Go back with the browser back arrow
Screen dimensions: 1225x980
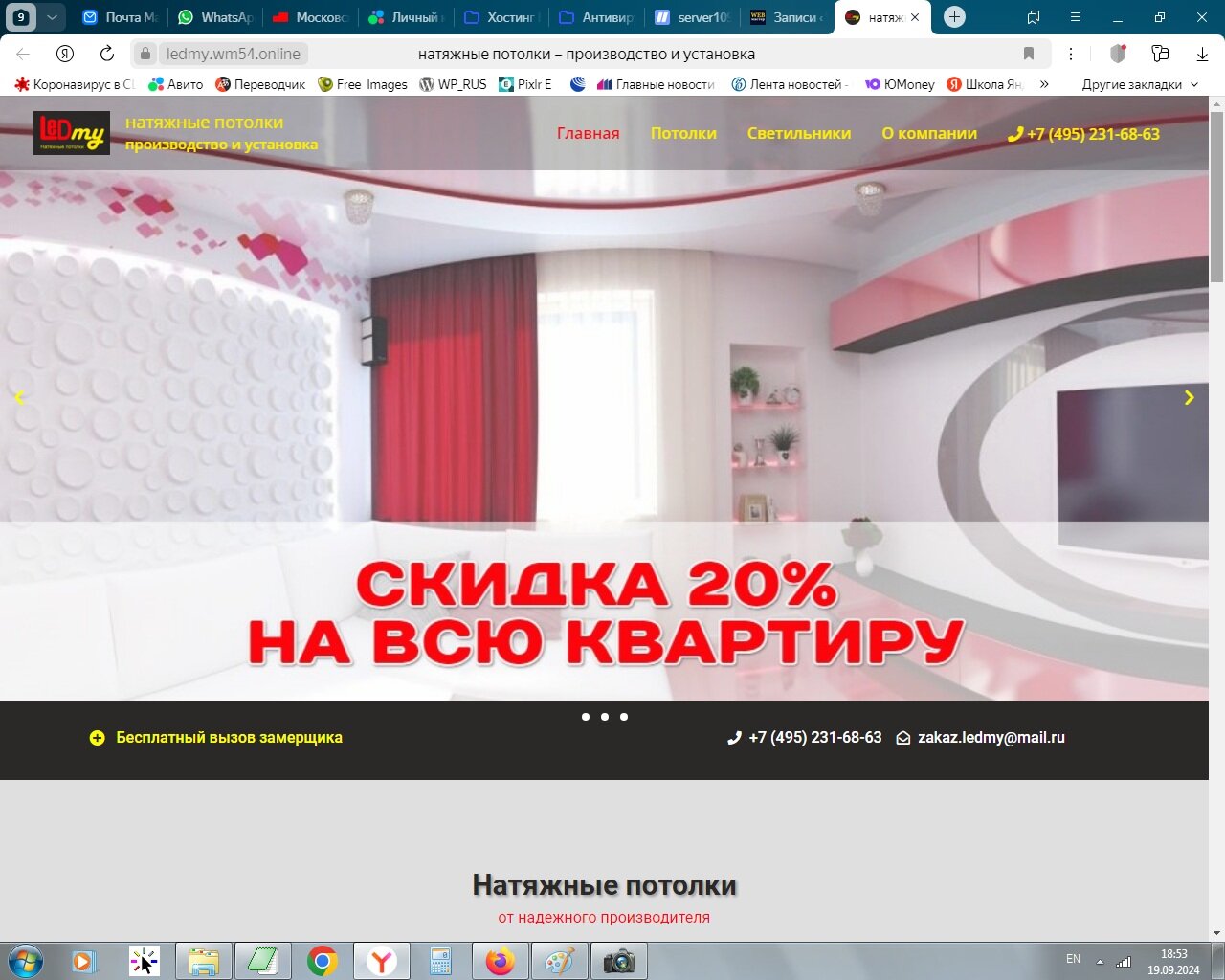click(23, 54)
